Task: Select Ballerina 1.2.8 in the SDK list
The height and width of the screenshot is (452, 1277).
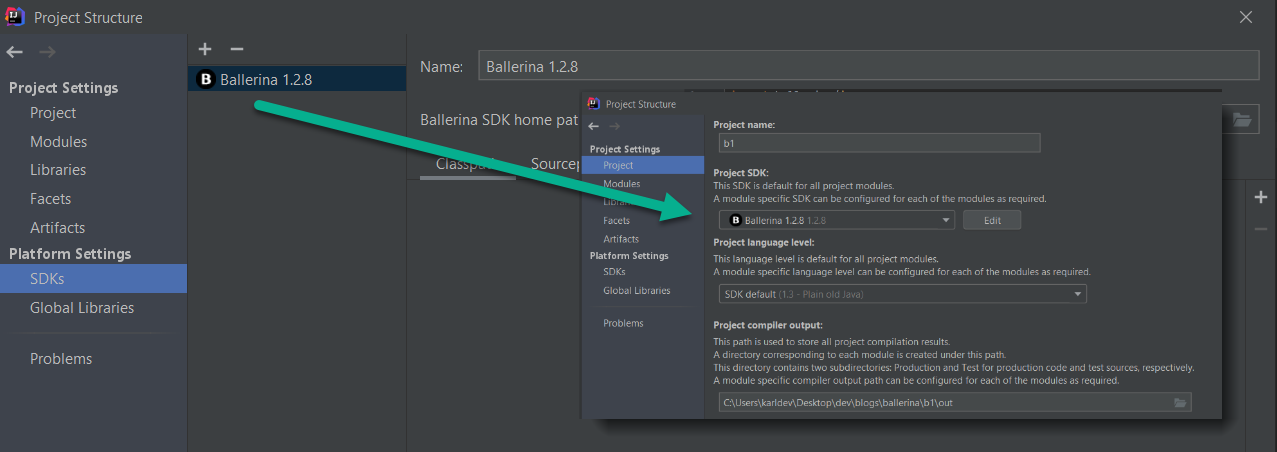Action: click(x=297, y=80)
